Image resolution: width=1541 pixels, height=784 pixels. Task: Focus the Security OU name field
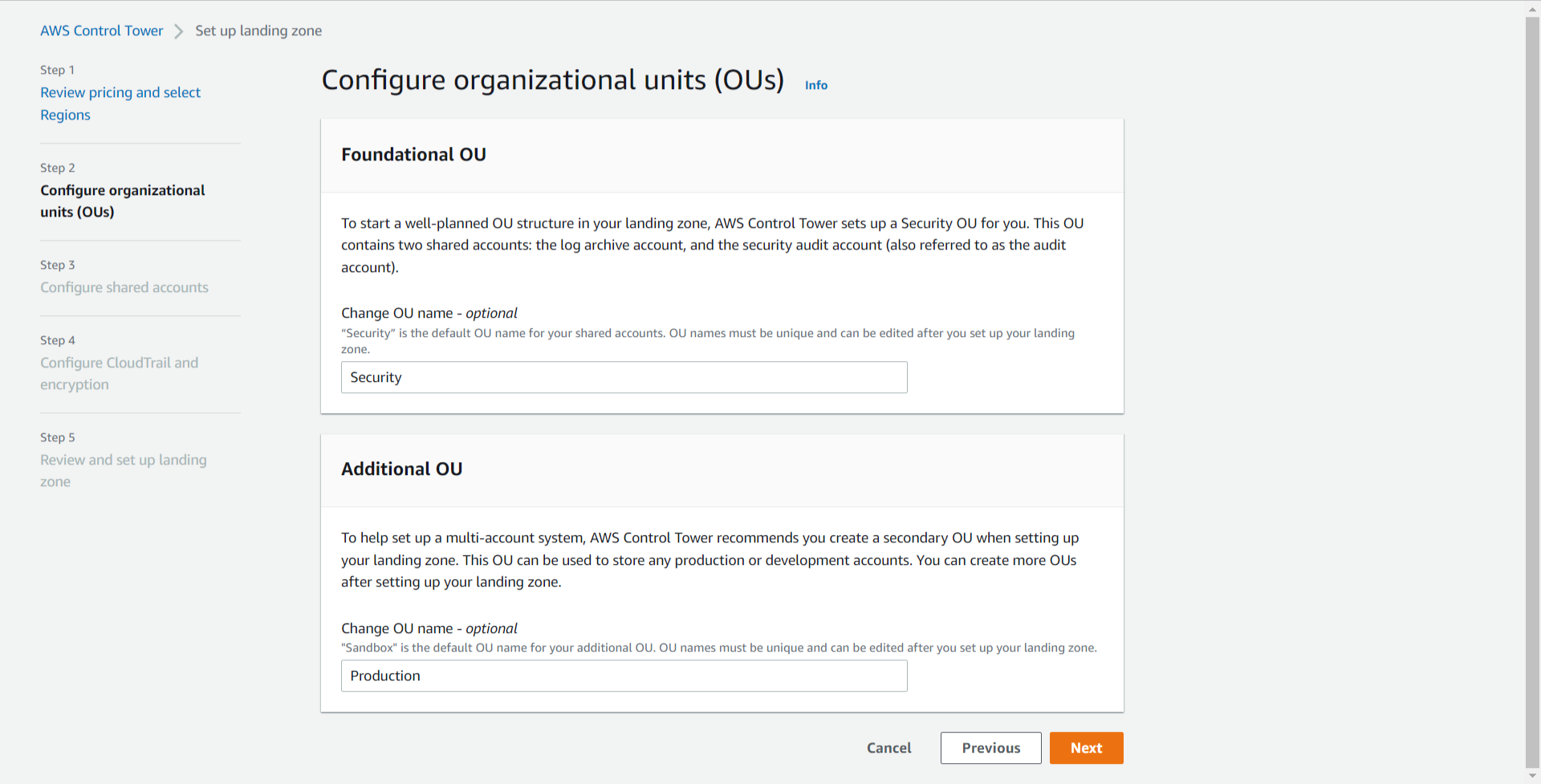point(624,377)
